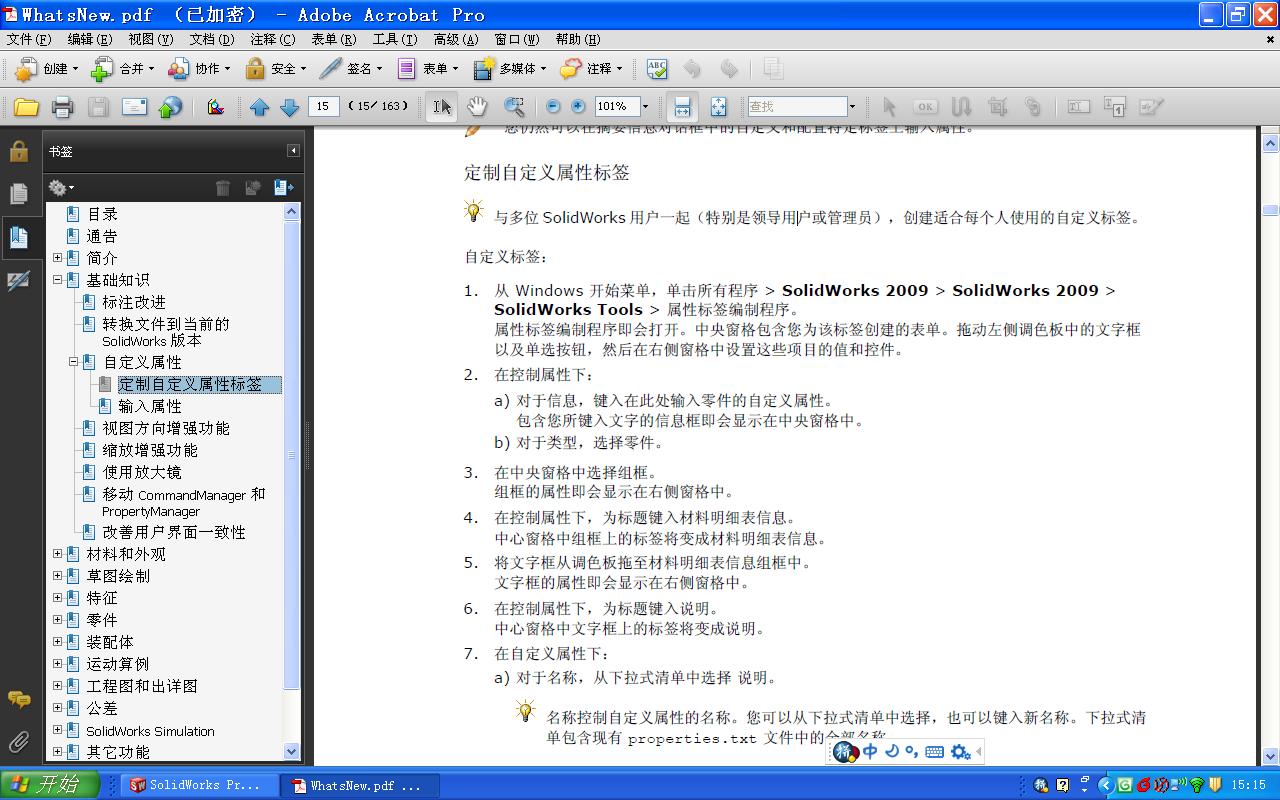Open the 文档(D) menu
The height and width of the screenshot is (800, 1280).
click(212, 40)
